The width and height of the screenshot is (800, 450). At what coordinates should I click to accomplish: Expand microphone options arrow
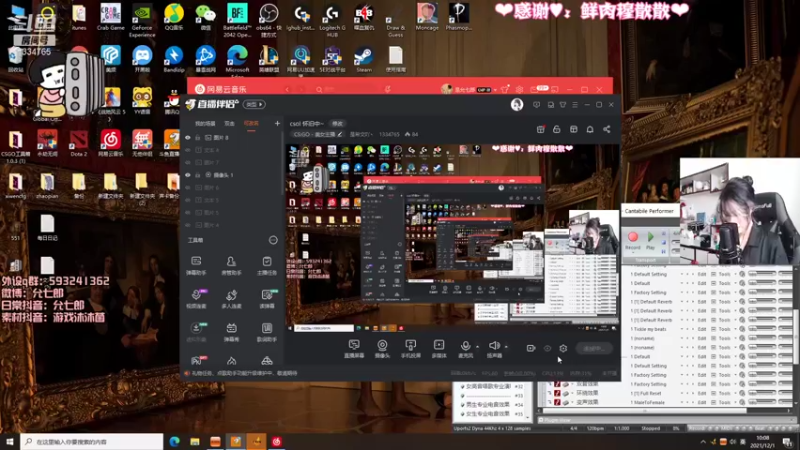pos(477,347)
